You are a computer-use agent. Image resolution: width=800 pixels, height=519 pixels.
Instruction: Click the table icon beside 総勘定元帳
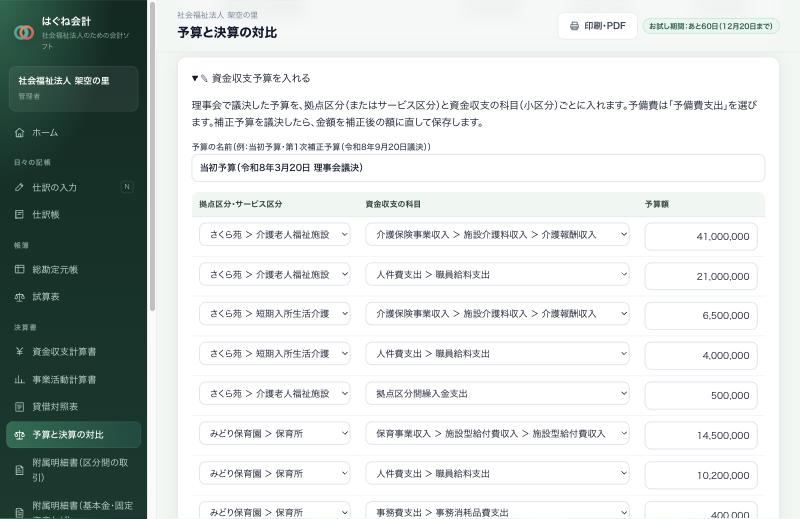tap(19, 269)
